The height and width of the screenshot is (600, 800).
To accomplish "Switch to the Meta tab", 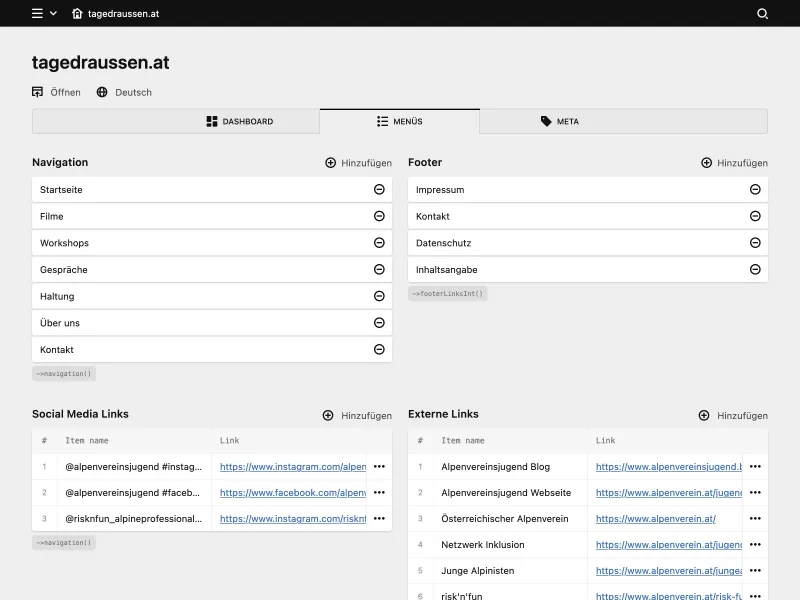I will (567, 121).
